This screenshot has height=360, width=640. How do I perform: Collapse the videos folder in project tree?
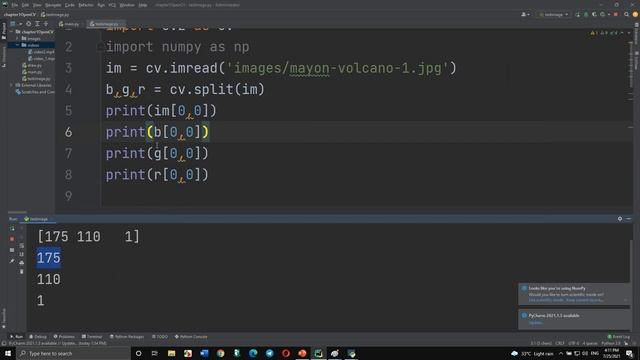[18, 45]
